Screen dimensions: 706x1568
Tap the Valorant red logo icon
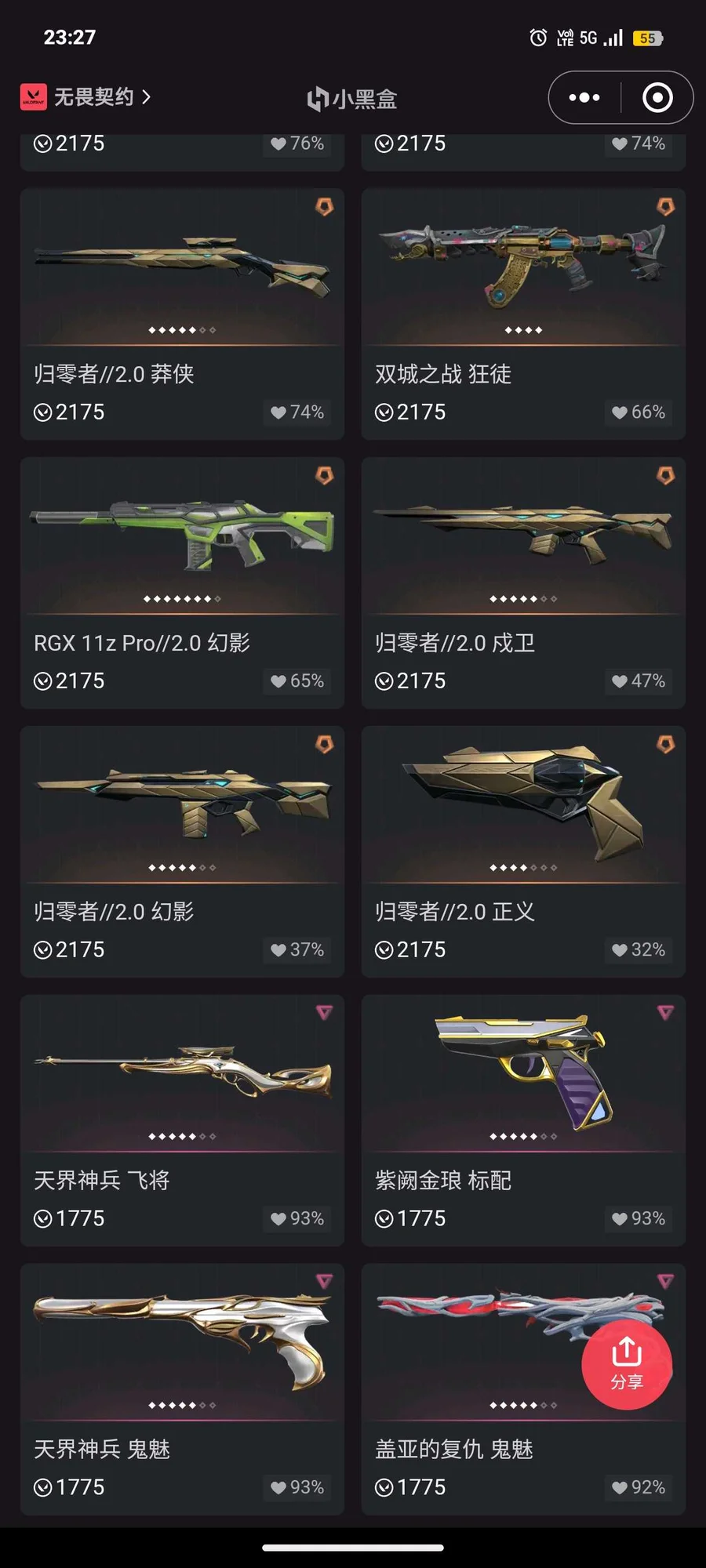click(x=33, y=97)
